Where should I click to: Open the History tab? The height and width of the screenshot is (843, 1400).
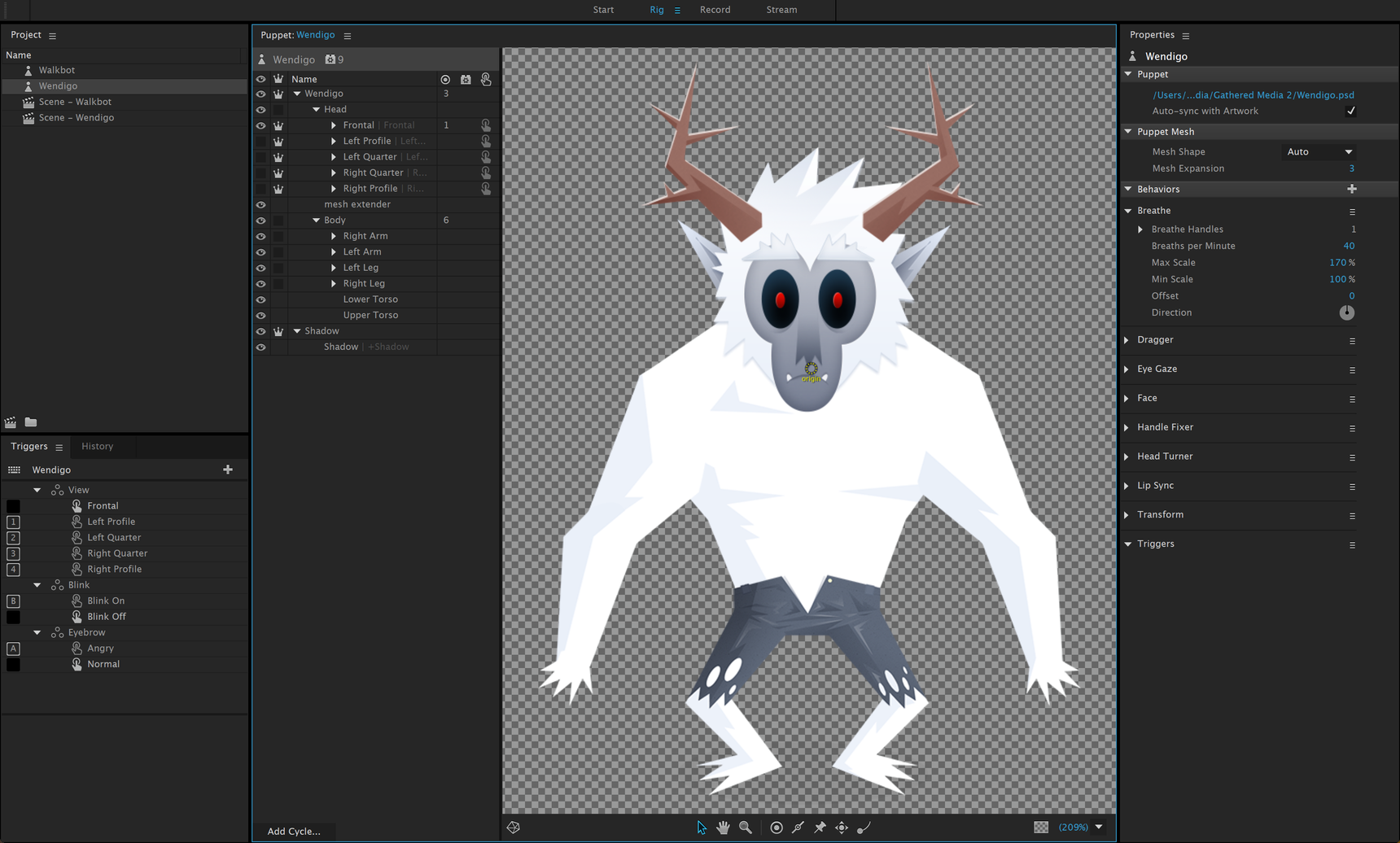coord(97,446)
